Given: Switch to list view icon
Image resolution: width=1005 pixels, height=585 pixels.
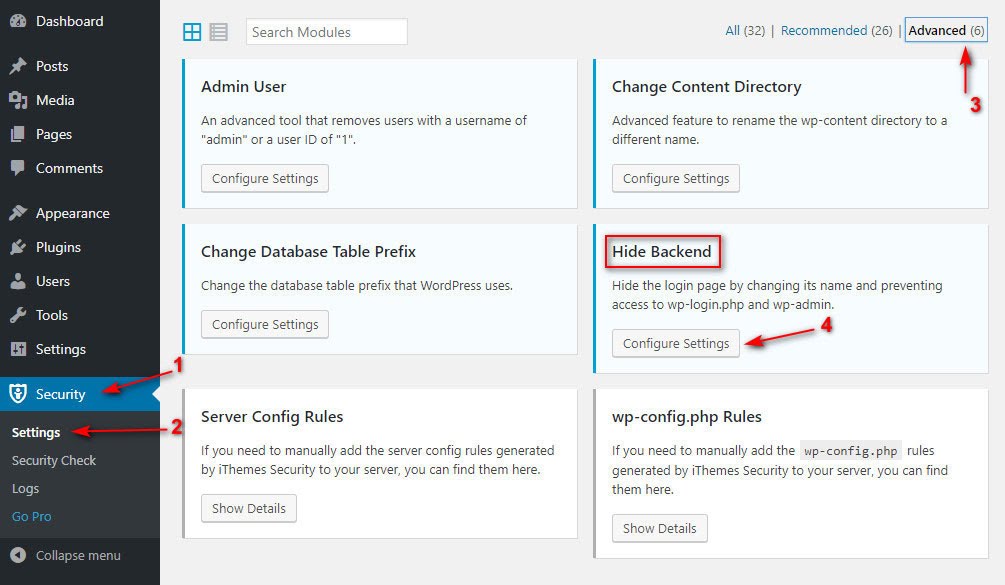Looking at the screenshot, I should click(x=218, y=32).
